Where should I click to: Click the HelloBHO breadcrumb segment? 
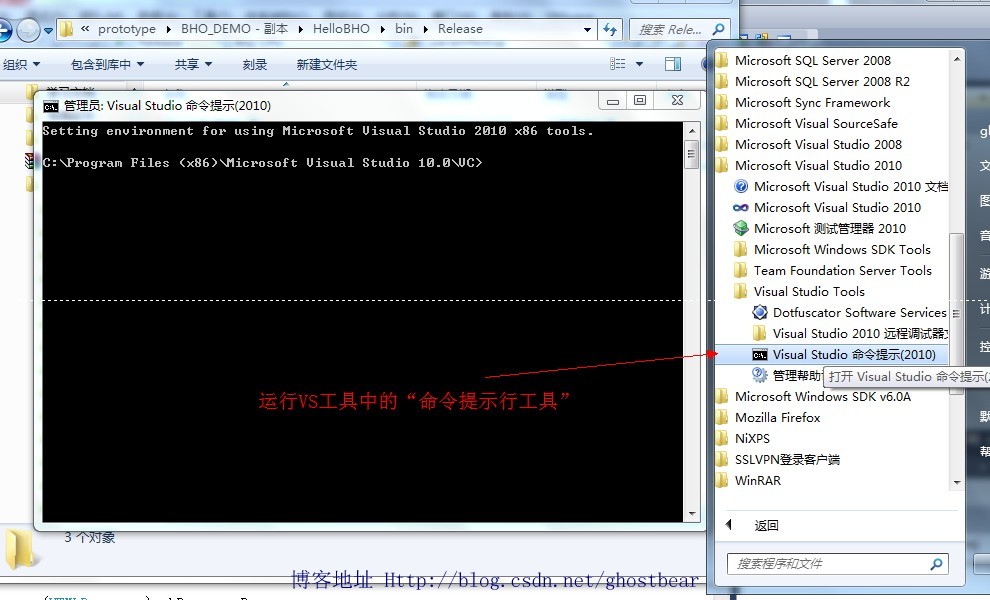pos(341,29)
